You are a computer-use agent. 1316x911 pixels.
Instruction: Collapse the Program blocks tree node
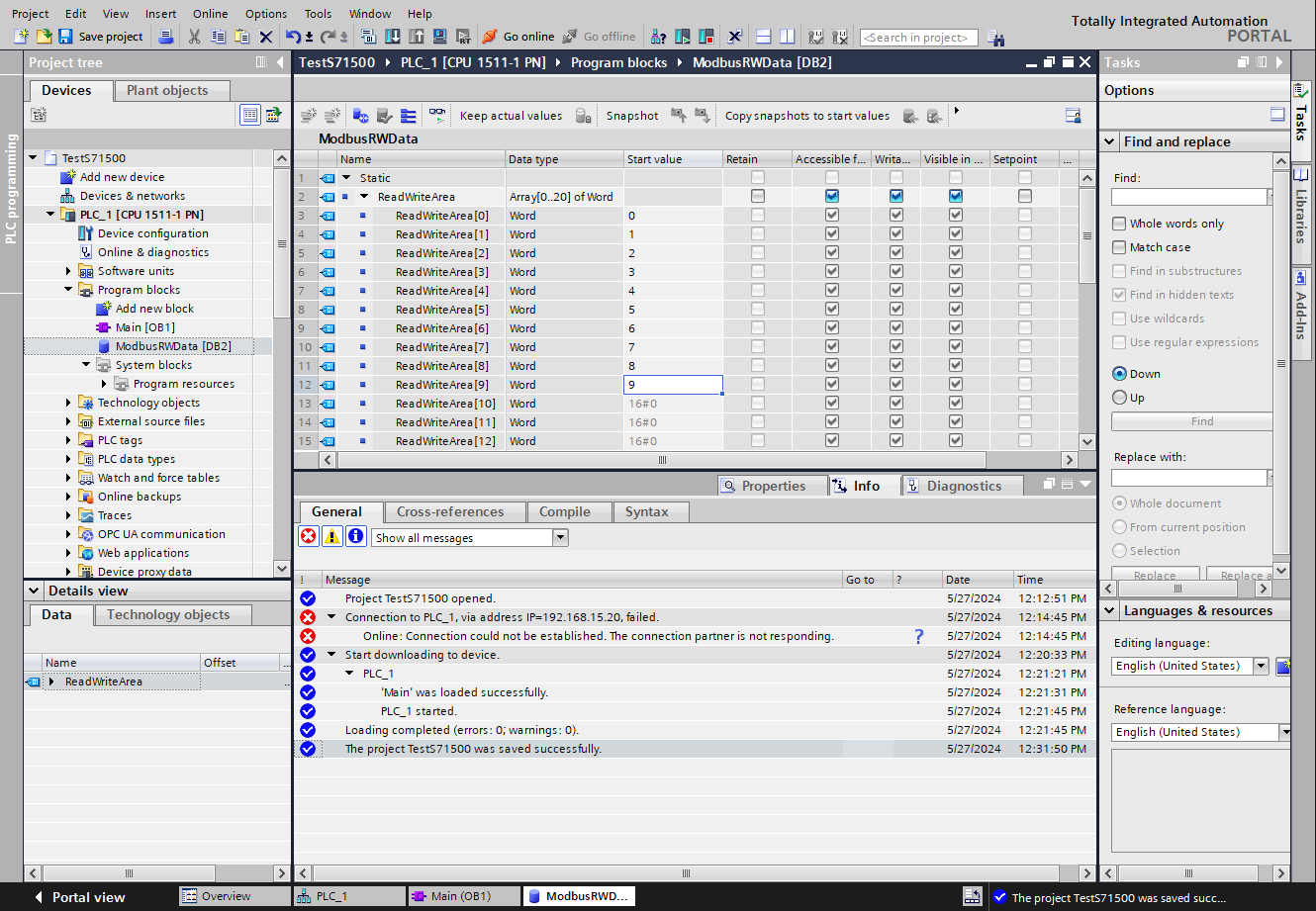click(x=68, y=290)
